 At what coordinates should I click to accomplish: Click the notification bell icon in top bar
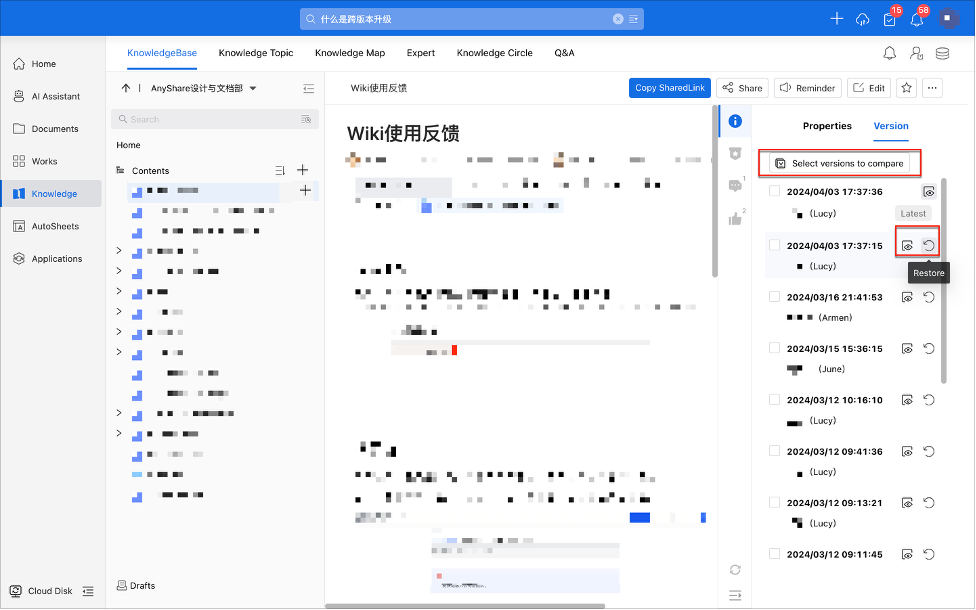coord(916,19)
